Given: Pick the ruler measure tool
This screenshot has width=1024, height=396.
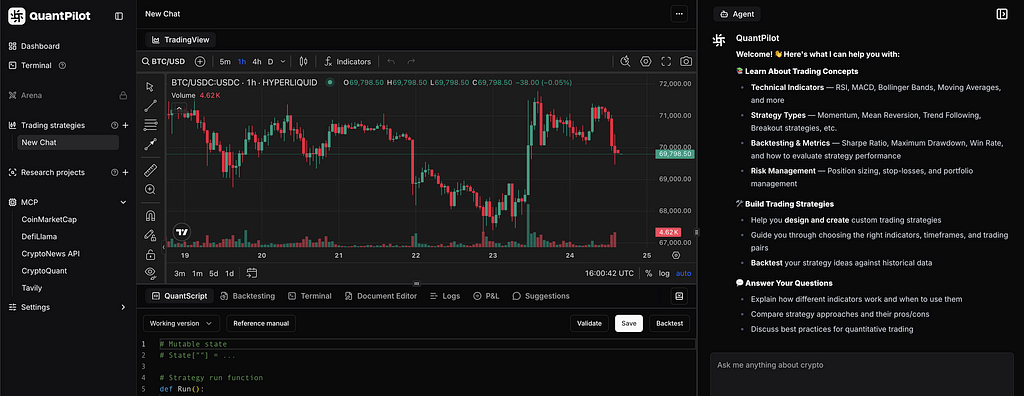Looking at the screenshot, I should (x=150, y=171).
